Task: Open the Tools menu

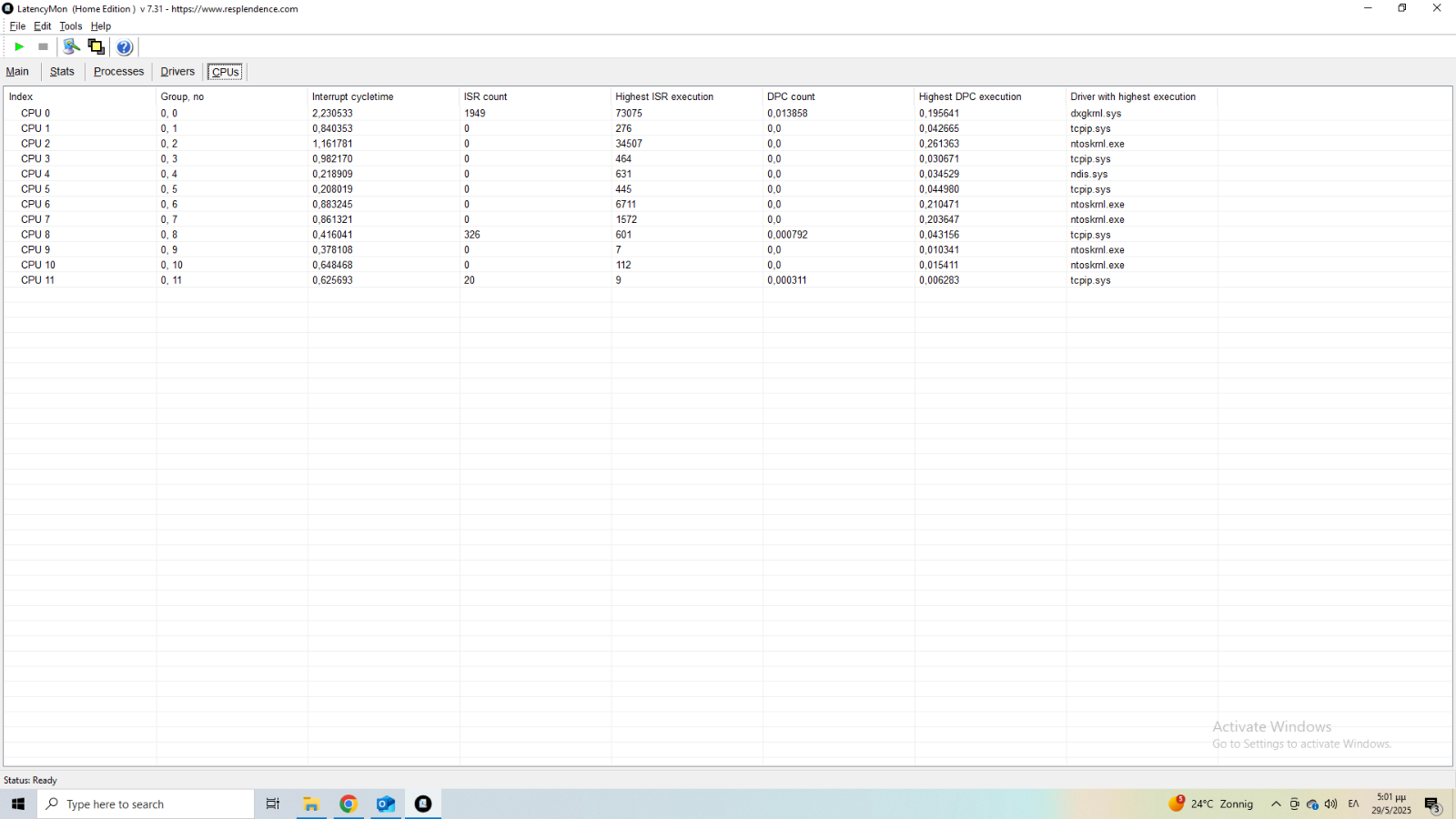Action: 71,26
